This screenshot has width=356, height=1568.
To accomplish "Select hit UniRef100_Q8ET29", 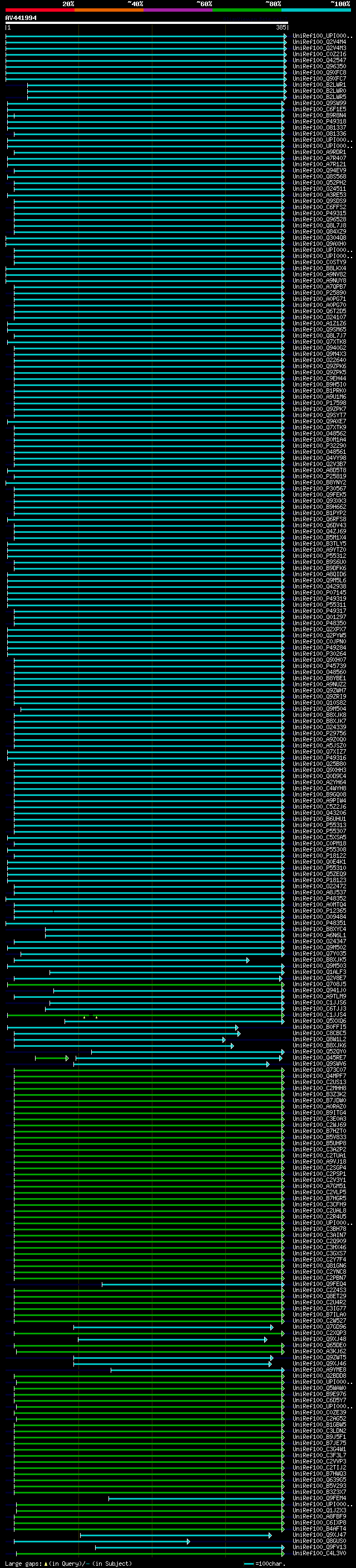I will coord(319,1296).
